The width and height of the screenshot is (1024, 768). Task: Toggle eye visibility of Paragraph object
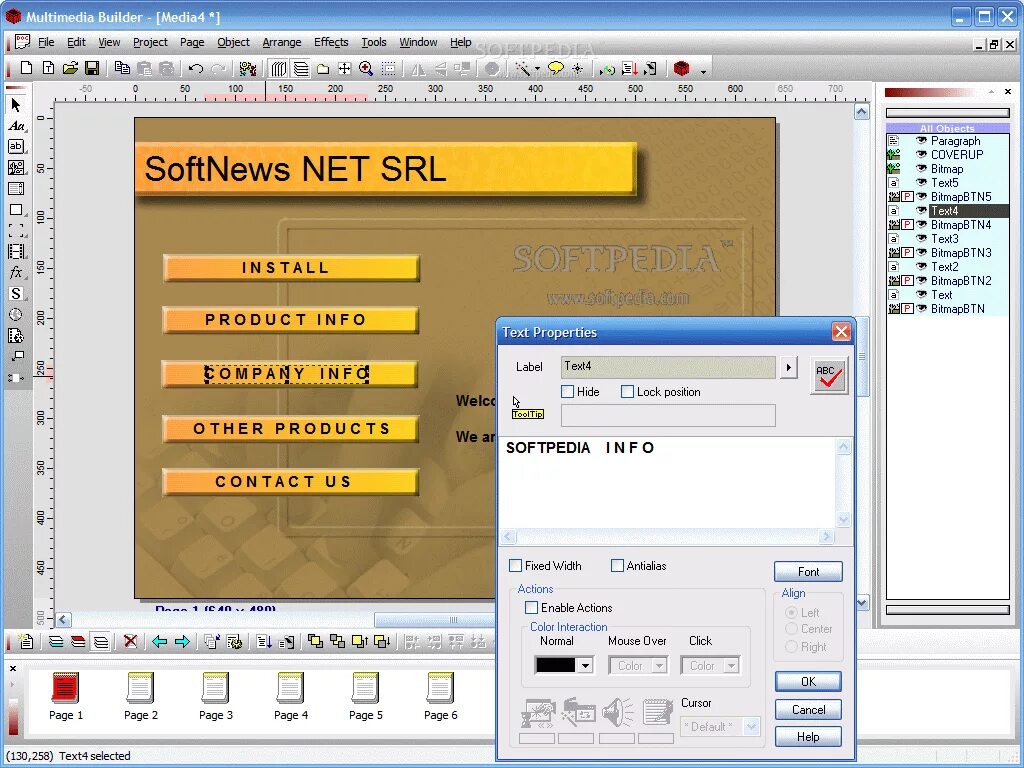[921, 140]
